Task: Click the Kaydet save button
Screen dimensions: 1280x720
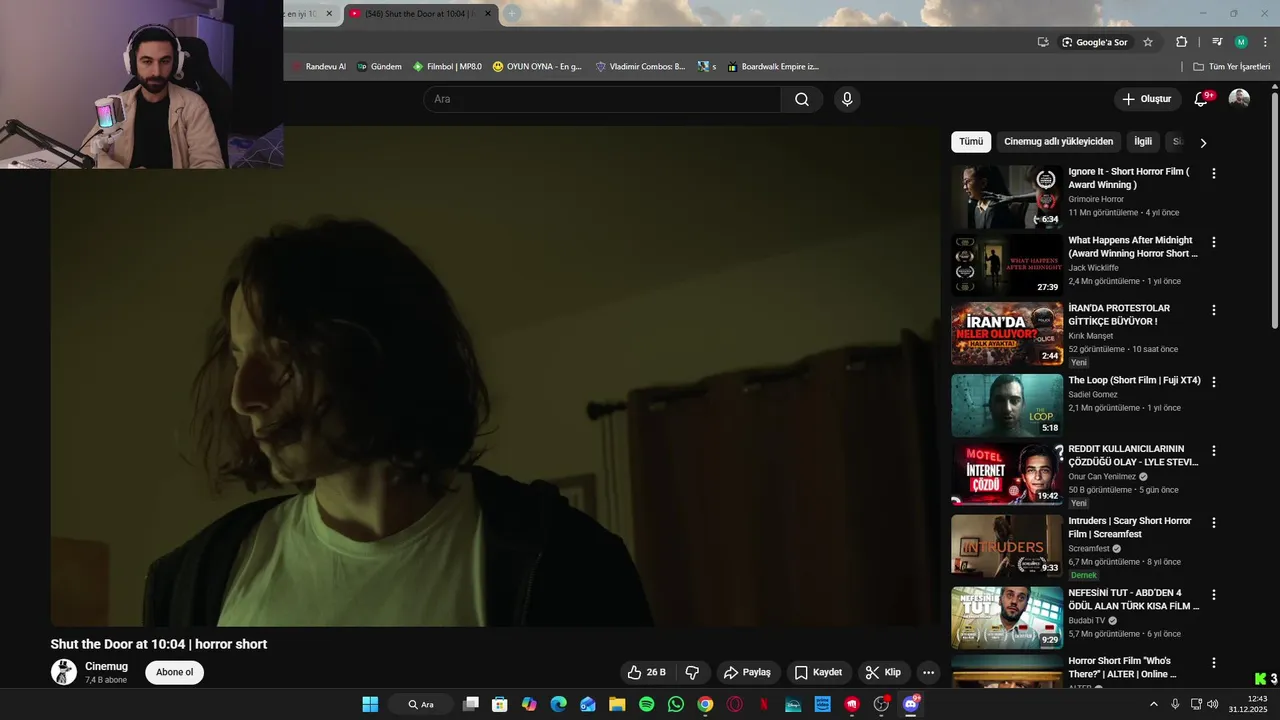Action: [818, 672]
